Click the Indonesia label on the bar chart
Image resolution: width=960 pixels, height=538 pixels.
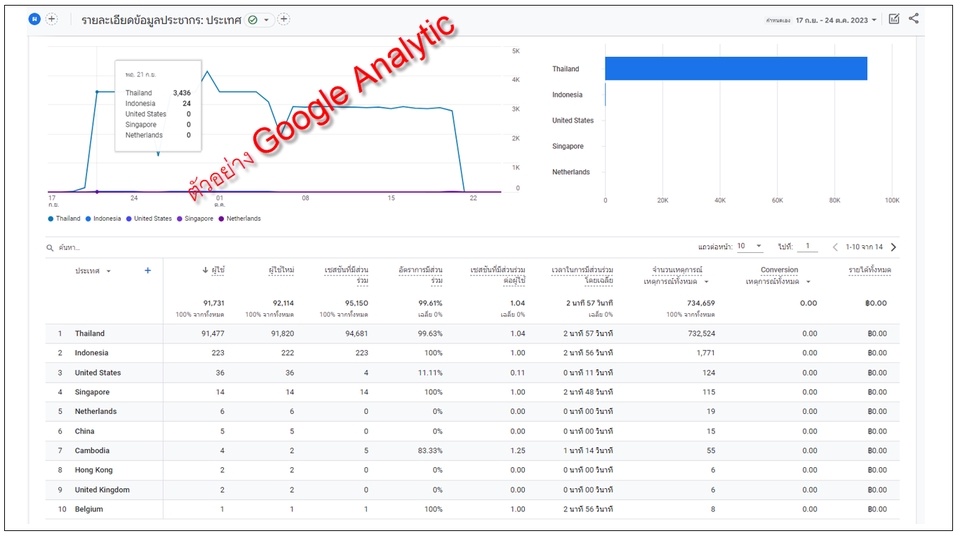click(567, 95)
